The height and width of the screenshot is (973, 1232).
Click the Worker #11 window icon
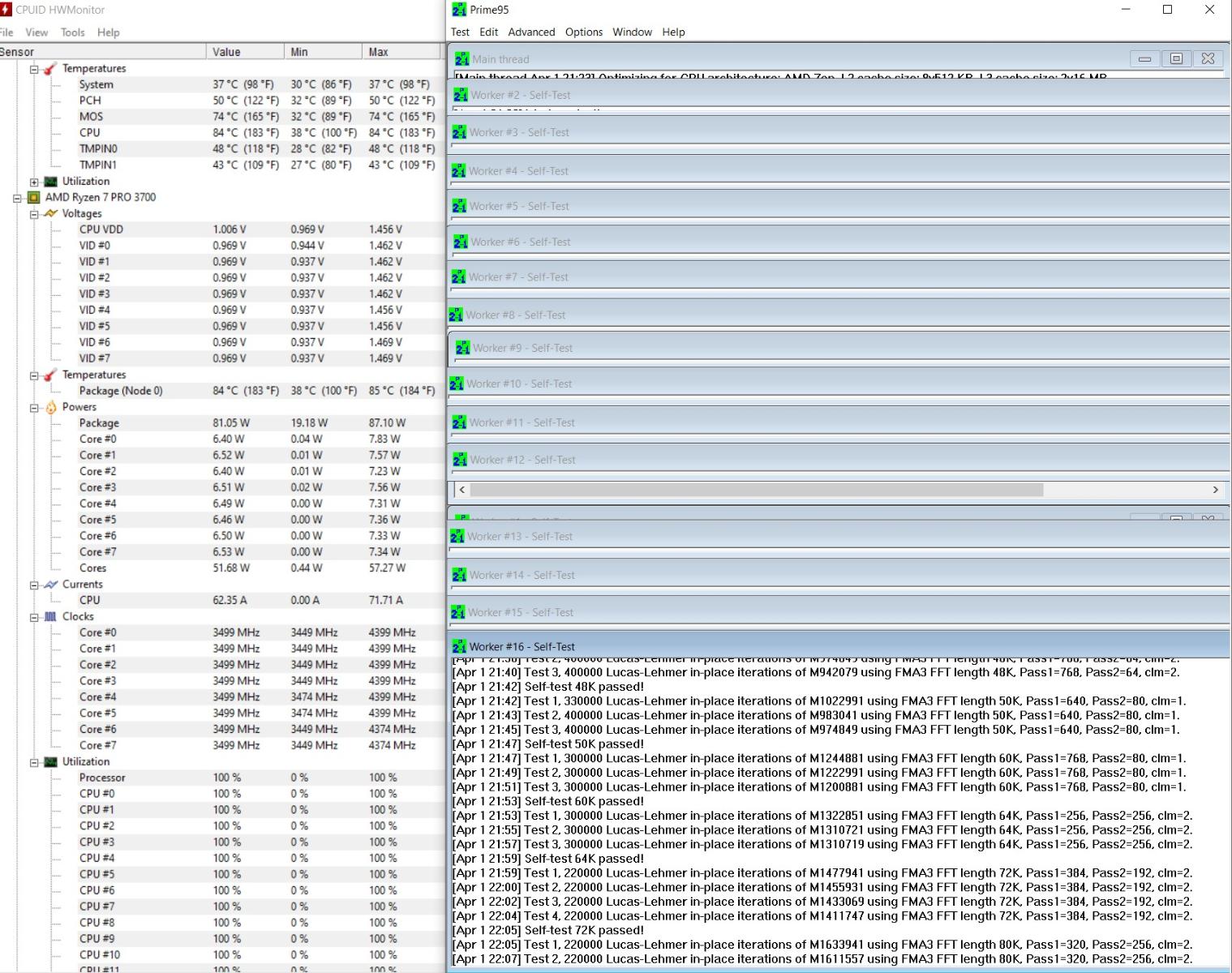coord(459,422)
